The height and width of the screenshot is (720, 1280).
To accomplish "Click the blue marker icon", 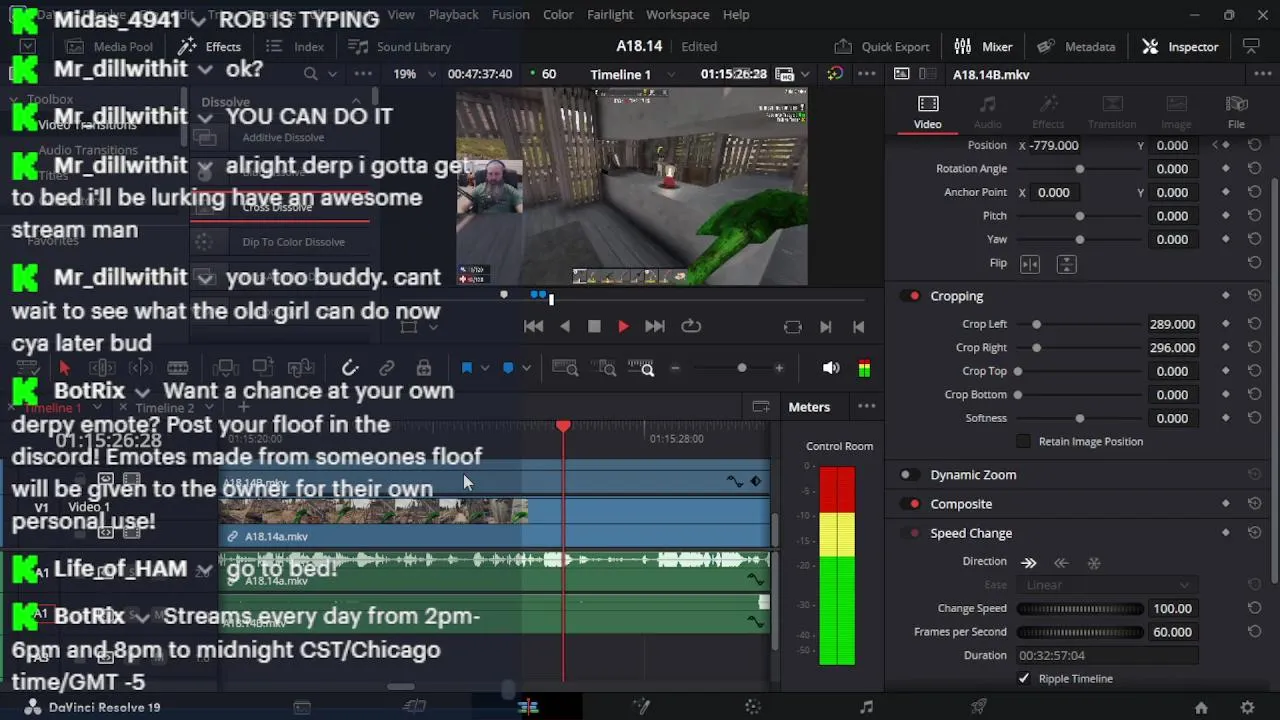I will coord(508,368).
